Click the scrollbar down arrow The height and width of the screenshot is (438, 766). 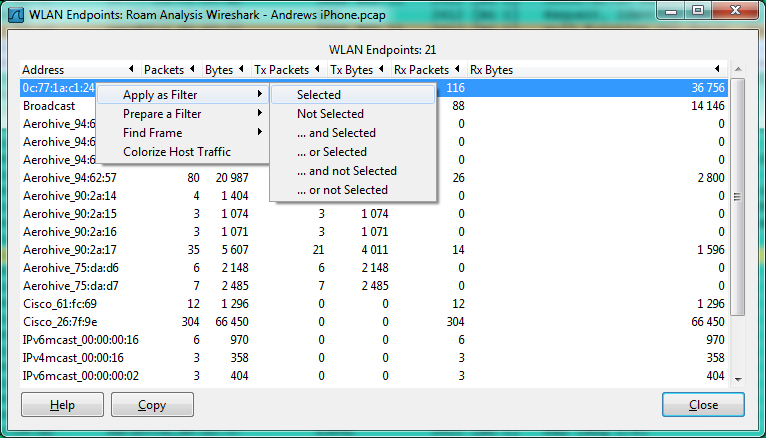click(x=738, y=379)
